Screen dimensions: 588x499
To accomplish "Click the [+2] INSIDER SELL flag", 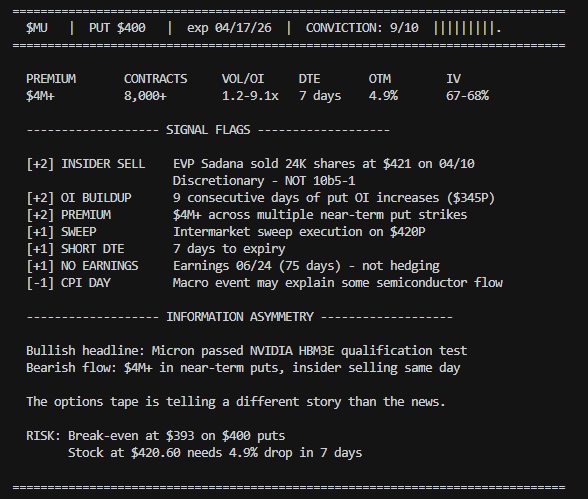I will coord(86,164).
